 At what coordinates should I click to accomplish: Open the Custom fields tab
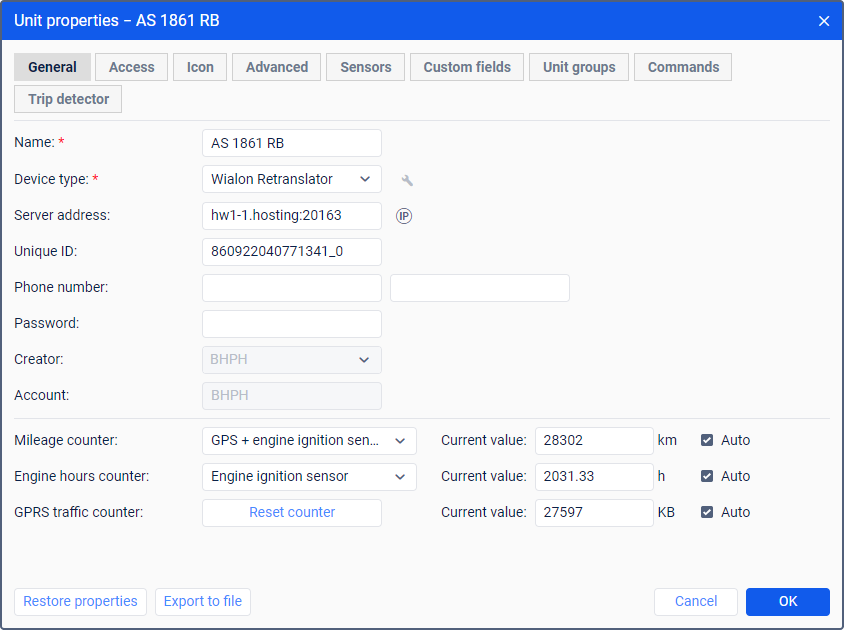coord(467,67)
